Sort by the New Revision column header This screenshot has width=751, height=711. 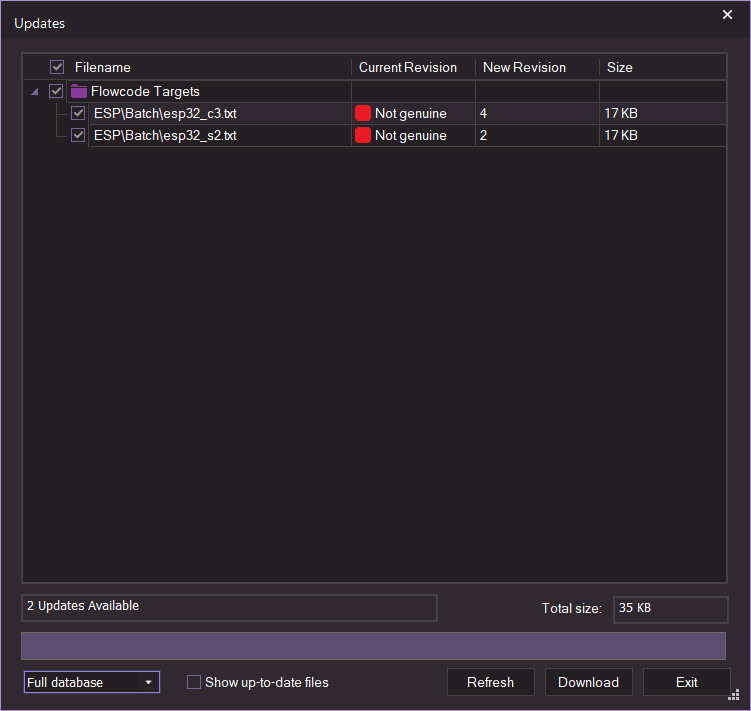524,67
